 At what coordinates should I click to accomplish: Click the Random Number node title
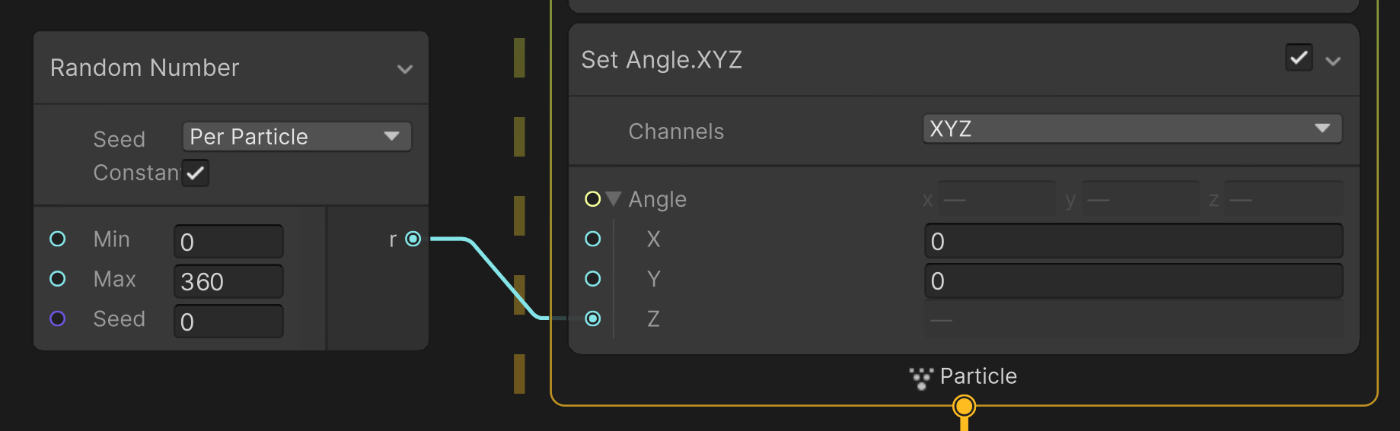pos(145,68)
